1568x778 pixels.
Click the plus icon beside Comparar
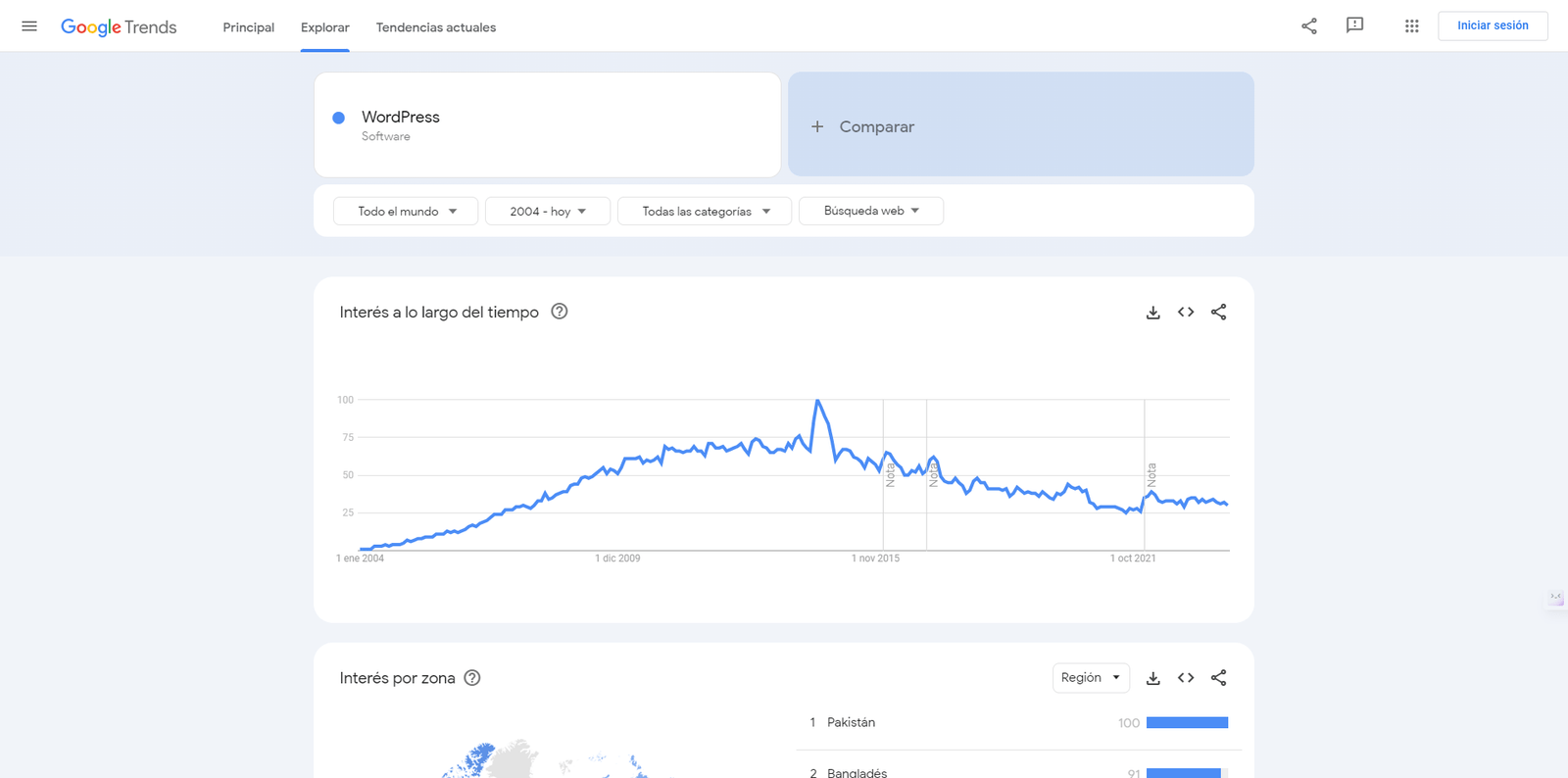(x=817, y=126)
